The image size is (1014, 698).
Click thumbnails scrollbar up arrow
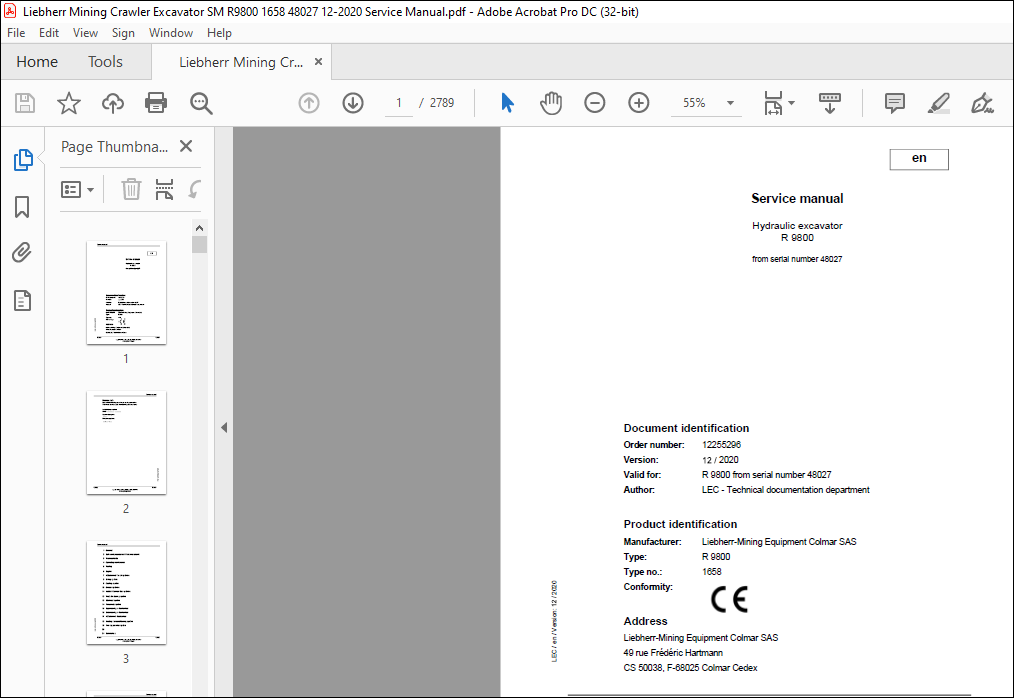(x=199, y=228)
